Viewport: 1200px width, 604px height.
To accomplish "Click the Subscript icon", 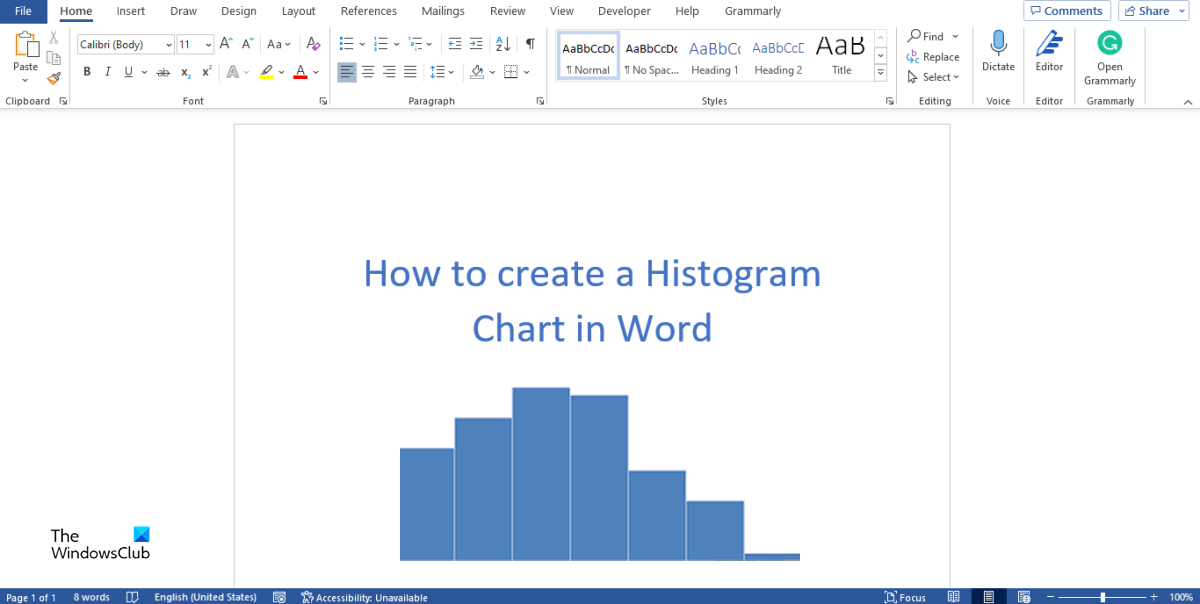I will 184,71.
